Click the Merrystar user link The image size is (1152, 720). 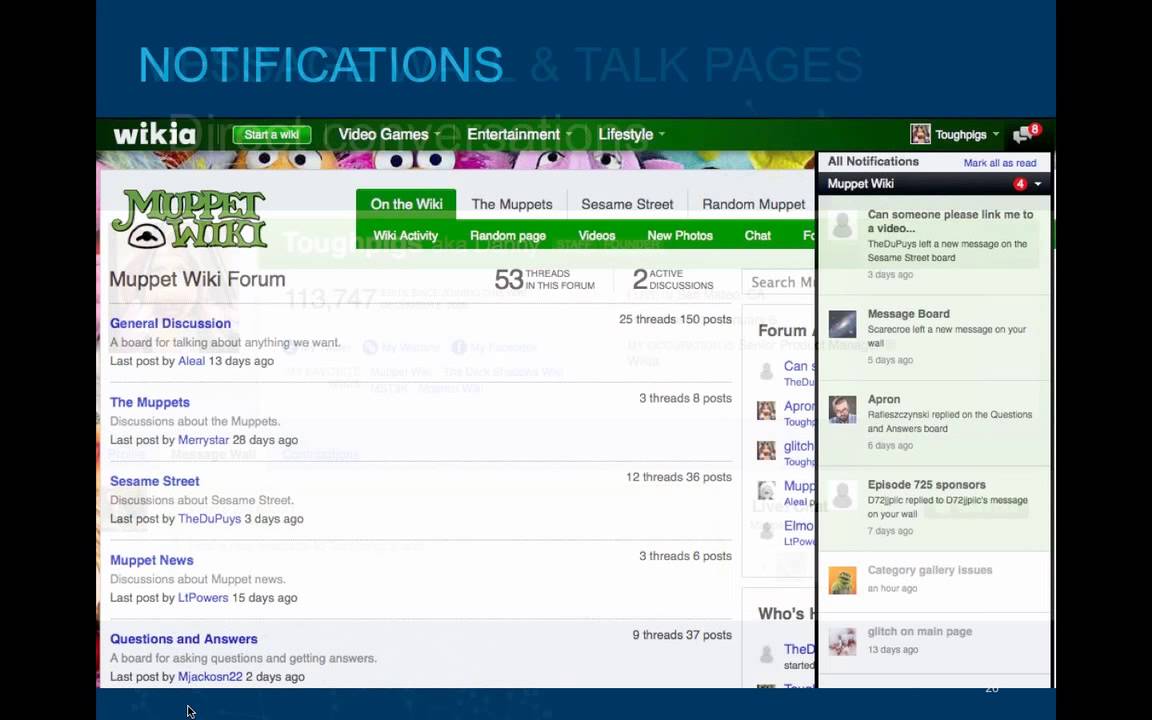tap(204, 440)
